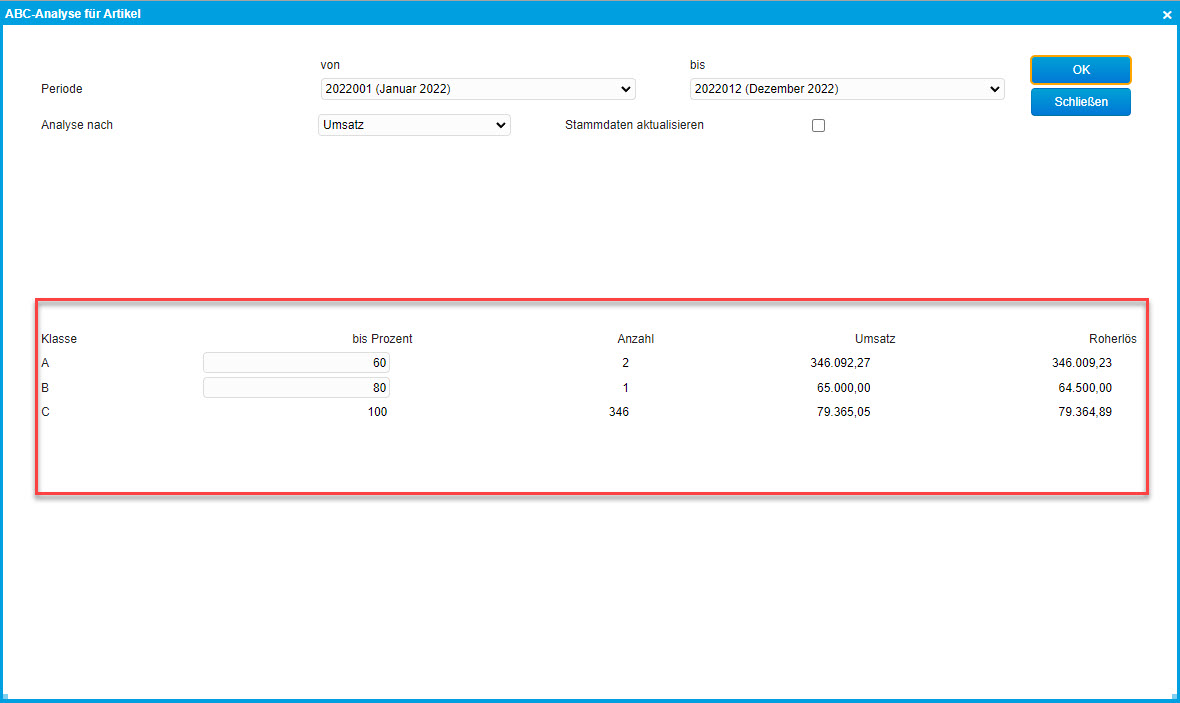Open the 'bis' period dropdown
The width and height of the screenshot is (1180, 703).
(x=846, y=89)
